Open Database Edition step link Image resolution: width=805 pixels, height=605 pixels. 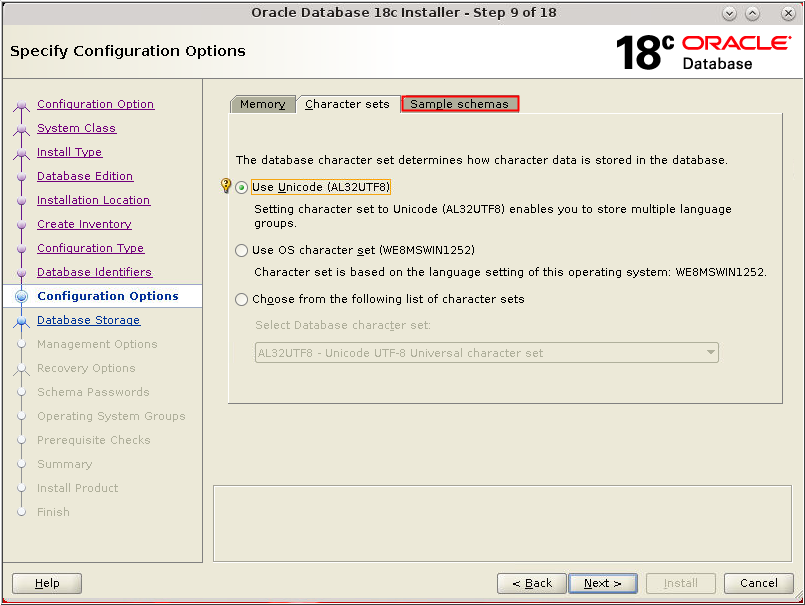[85, 176]
